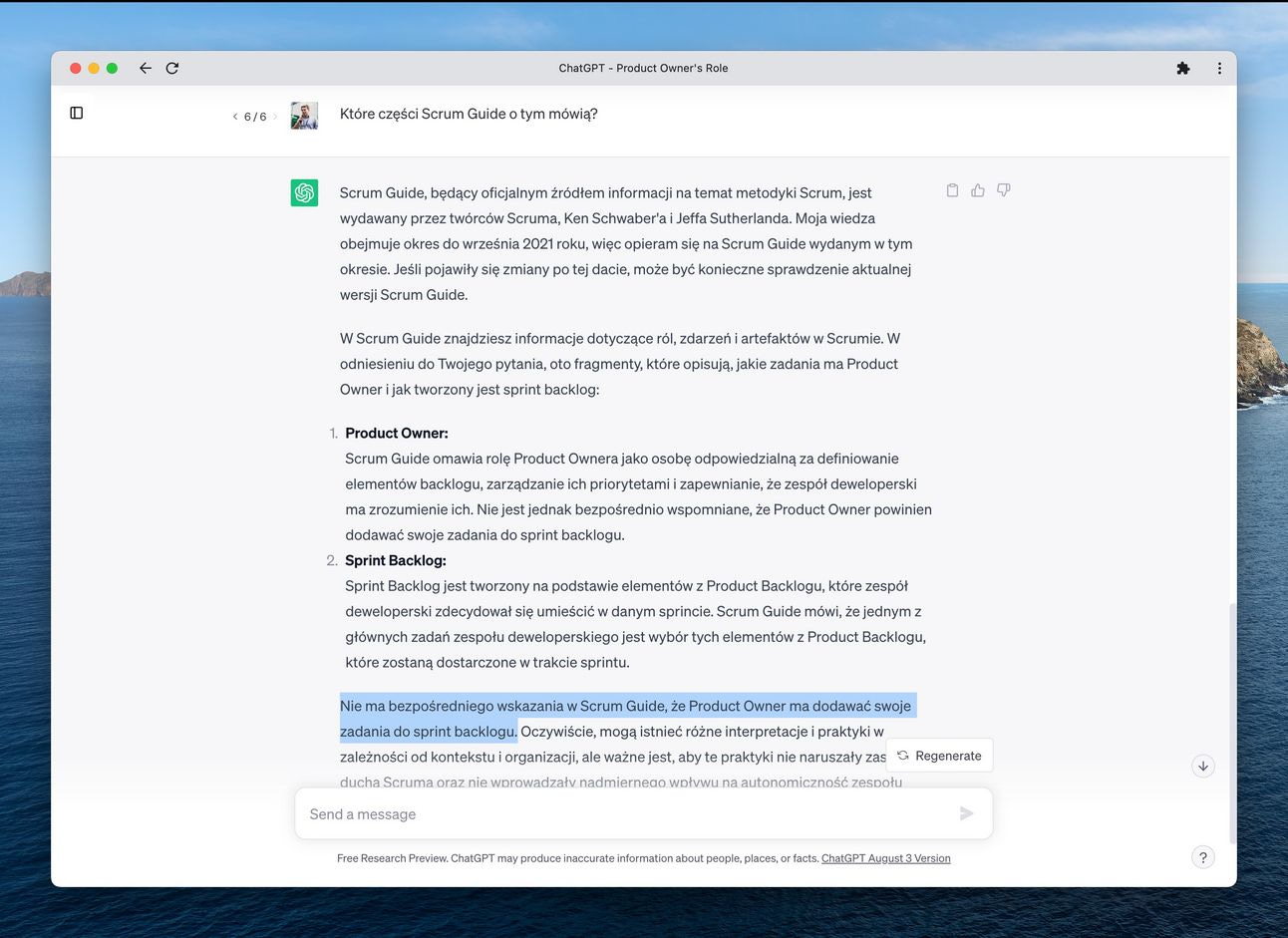Click the browser back arrow
The image size is (1288, 938).
146,68
